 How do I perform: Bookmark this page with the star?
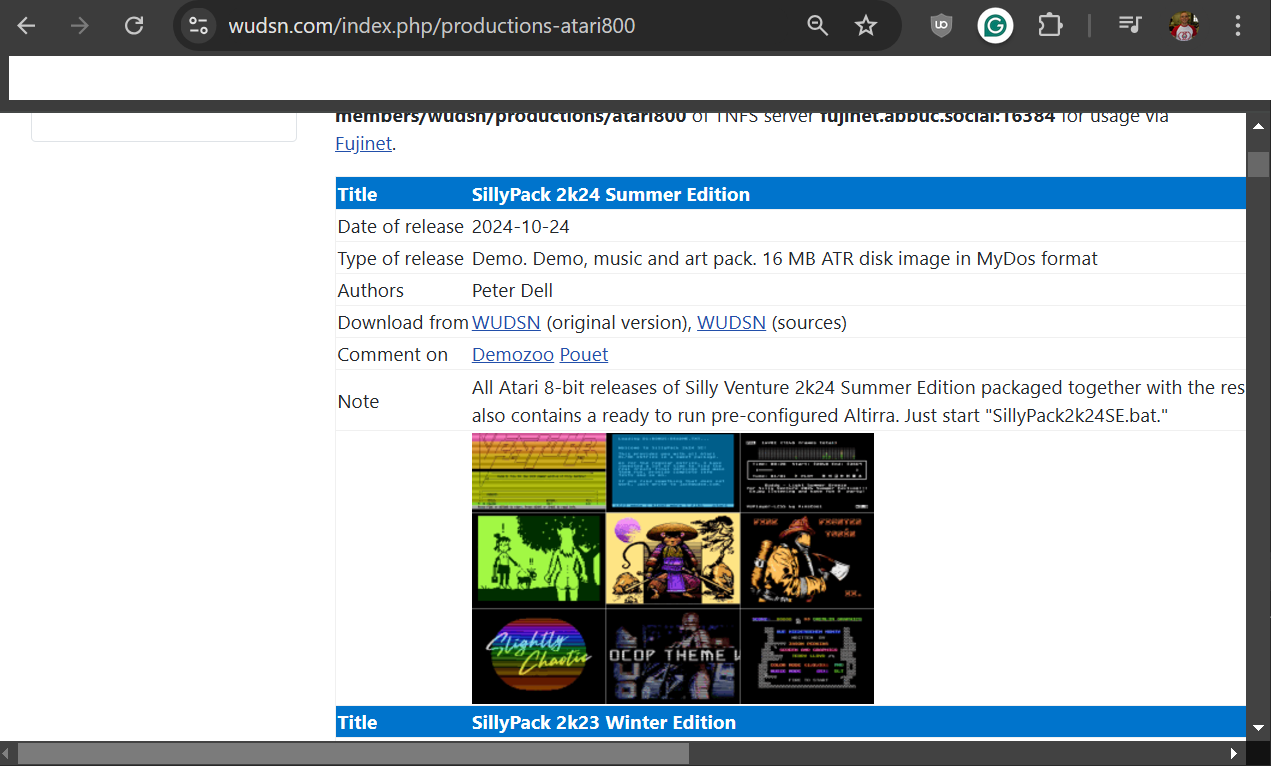(866, 26)
